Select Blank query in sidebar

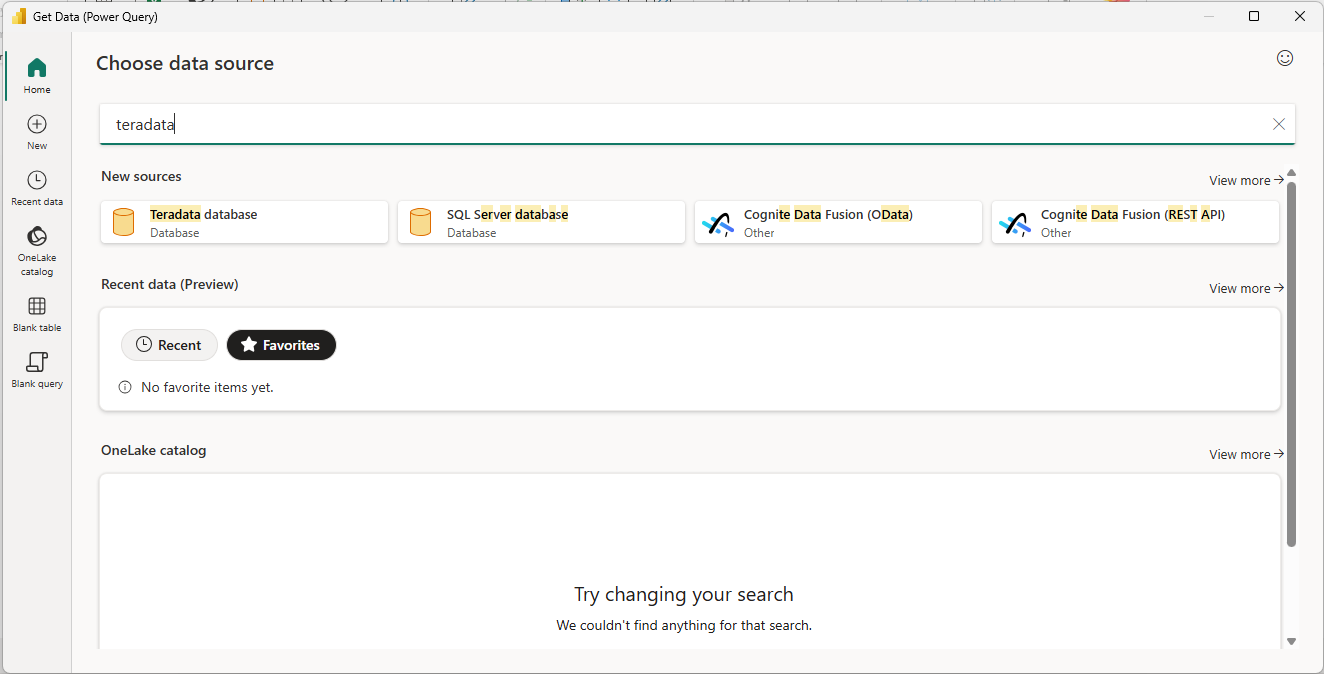coord(37,370)
